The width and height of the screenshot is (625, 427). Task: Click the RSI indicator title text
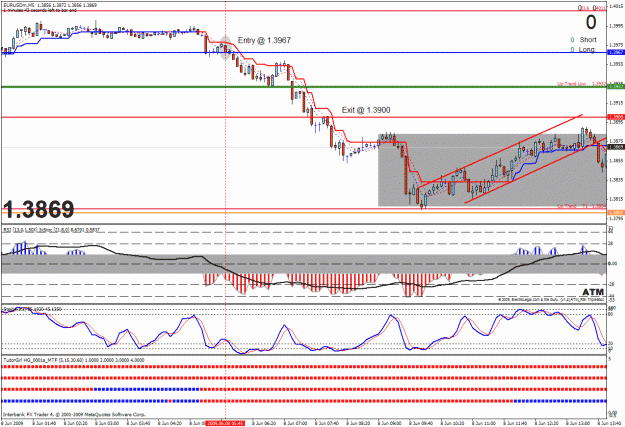[52, 230]
